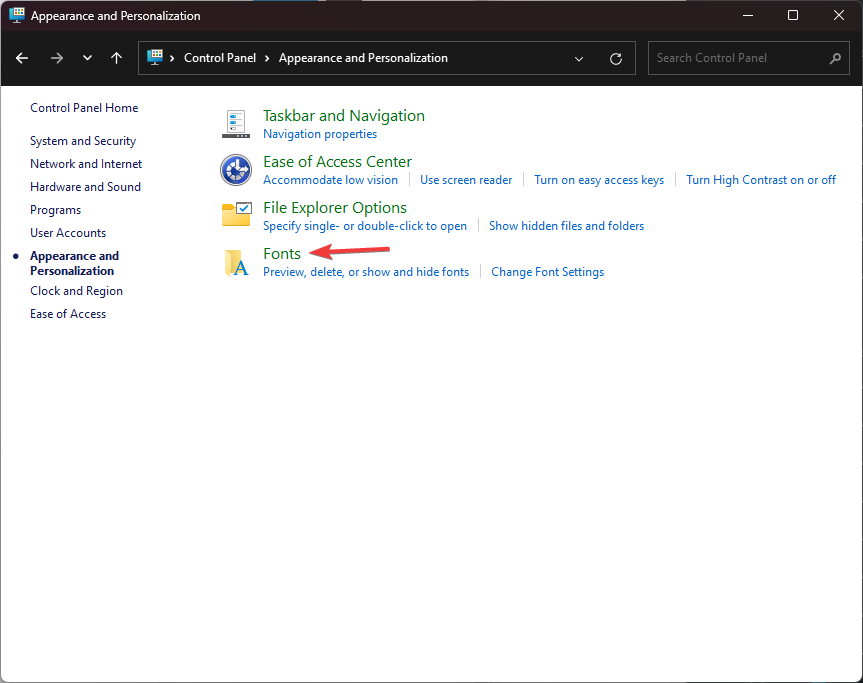
Task: Open User Accounts category
Action: [68, 233]
